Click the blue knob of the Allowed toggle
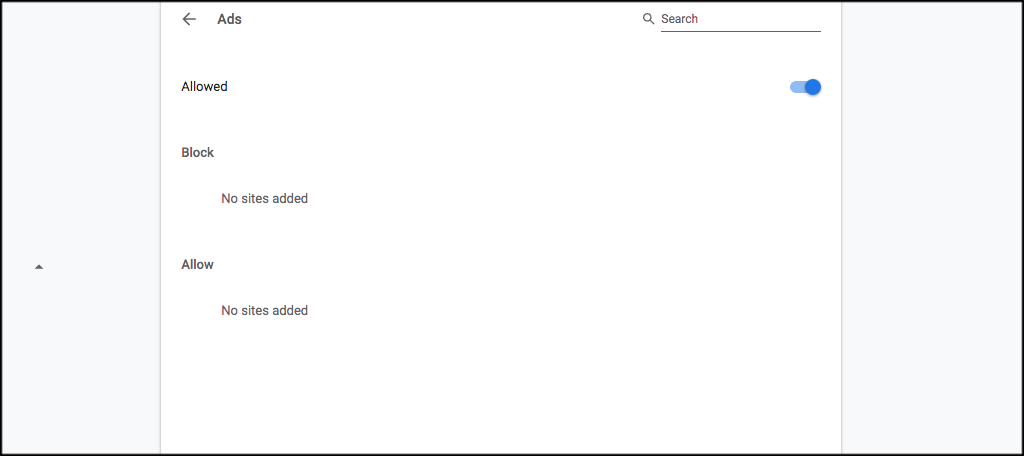Image resolution: width=1024 pixels, height=456 pixels. [813, 87]
